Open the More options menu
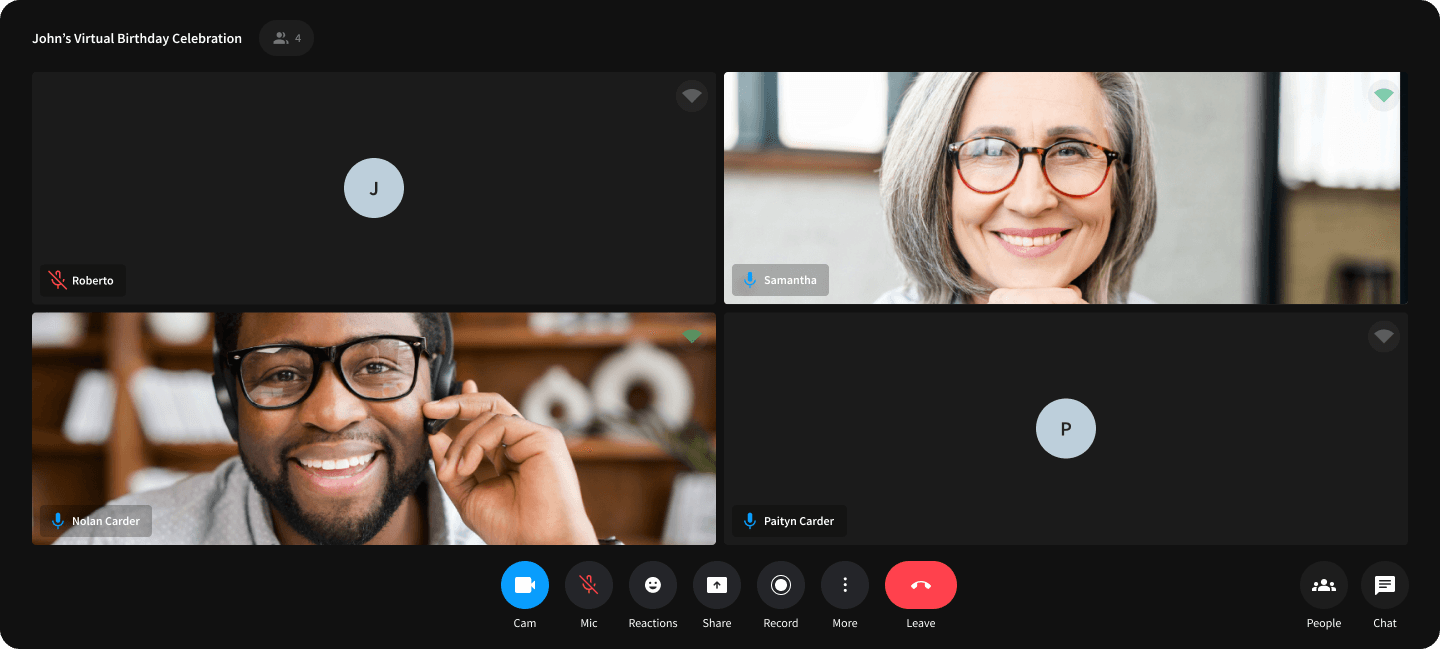Viewport: 1440px width, 649px height. (x=844, y=585)
